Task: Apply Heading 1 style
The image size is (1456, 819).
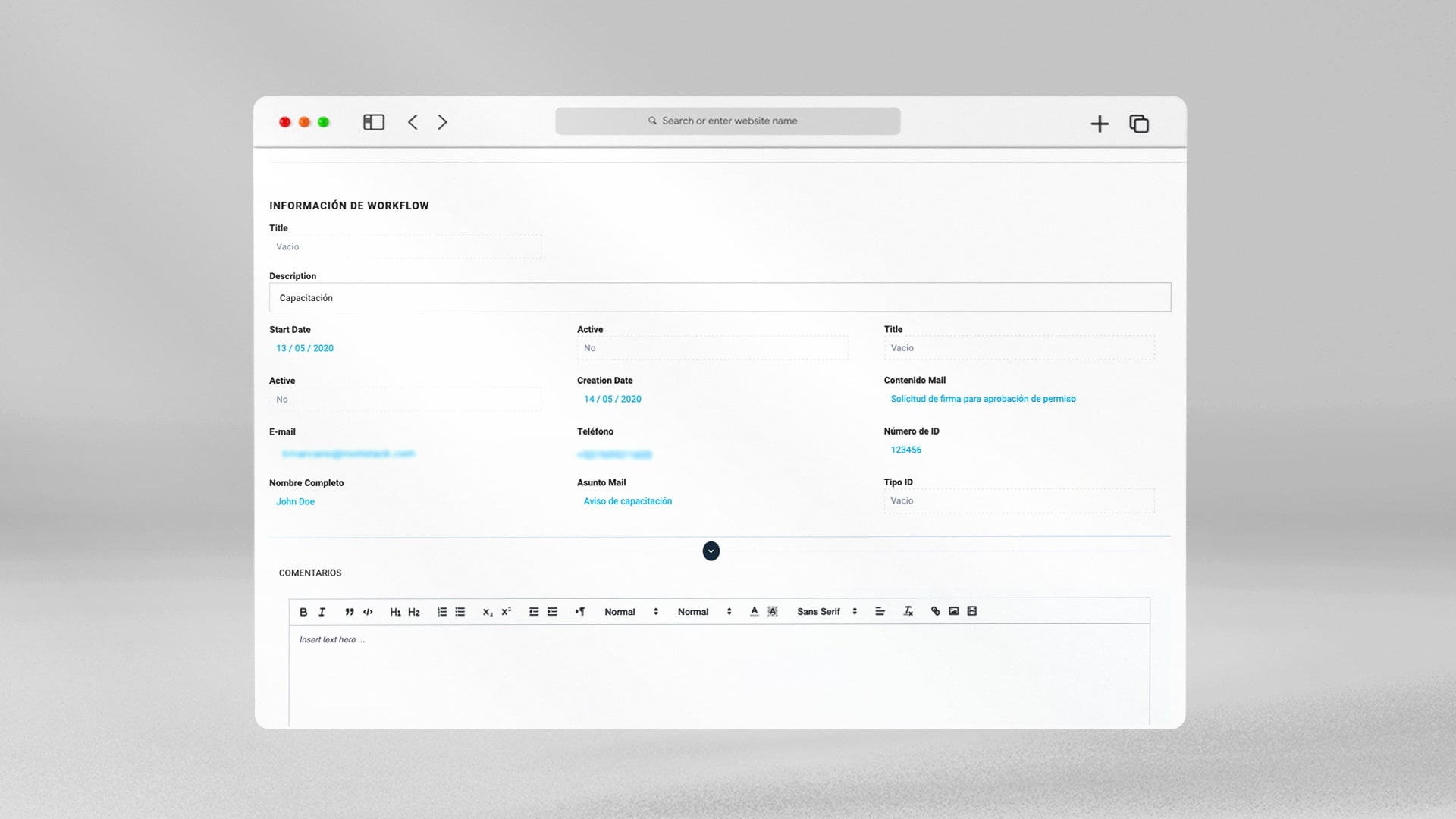Action: coord(395,612)
